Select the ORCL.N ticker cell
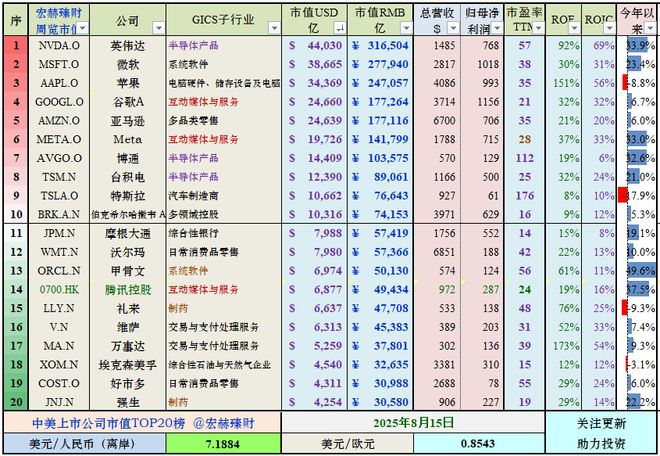The height and width of the screenshot is (456, 660). pyautogui.click(x=59, y=271)
